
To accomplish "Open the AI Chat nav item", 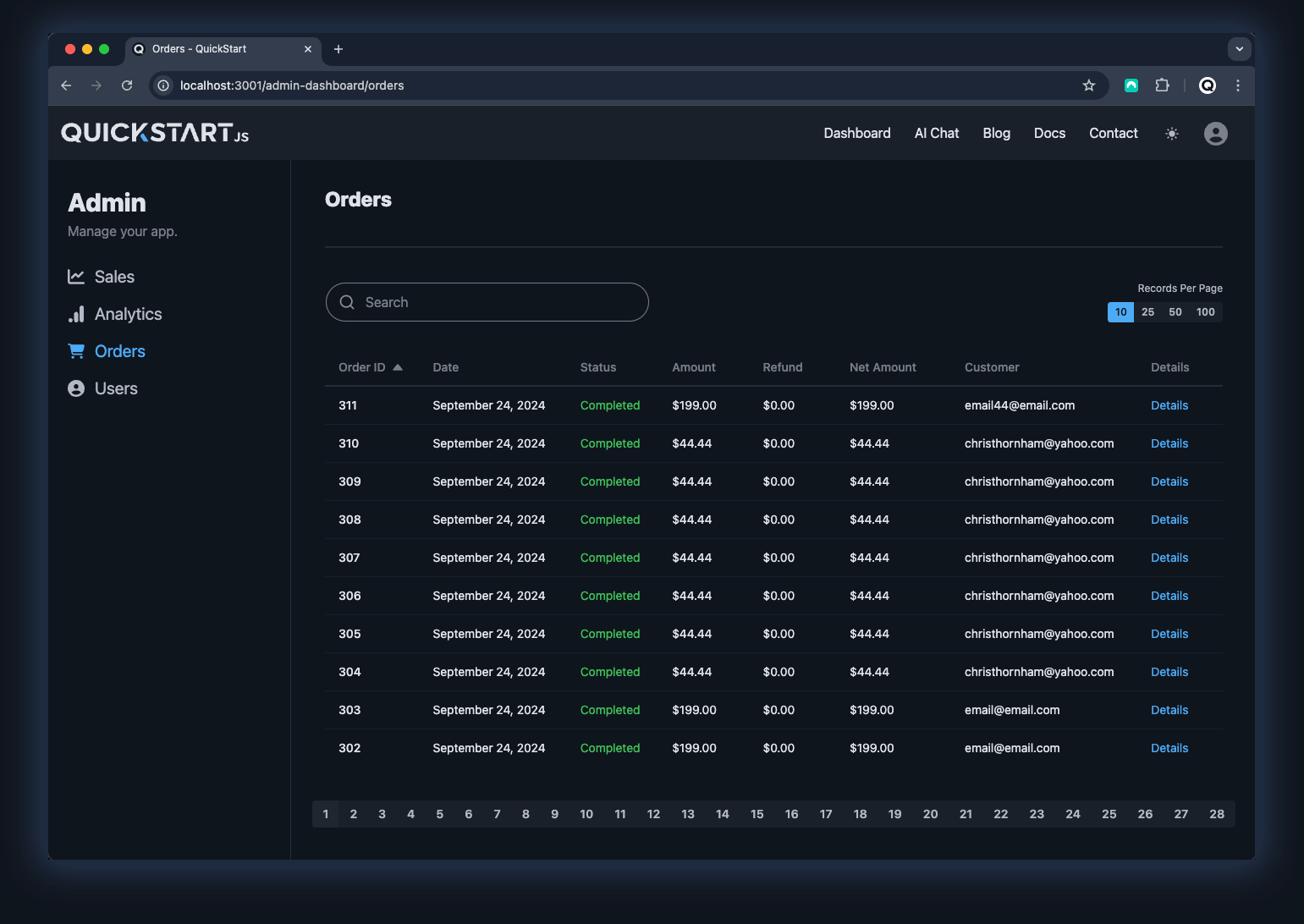I will 936,134.
